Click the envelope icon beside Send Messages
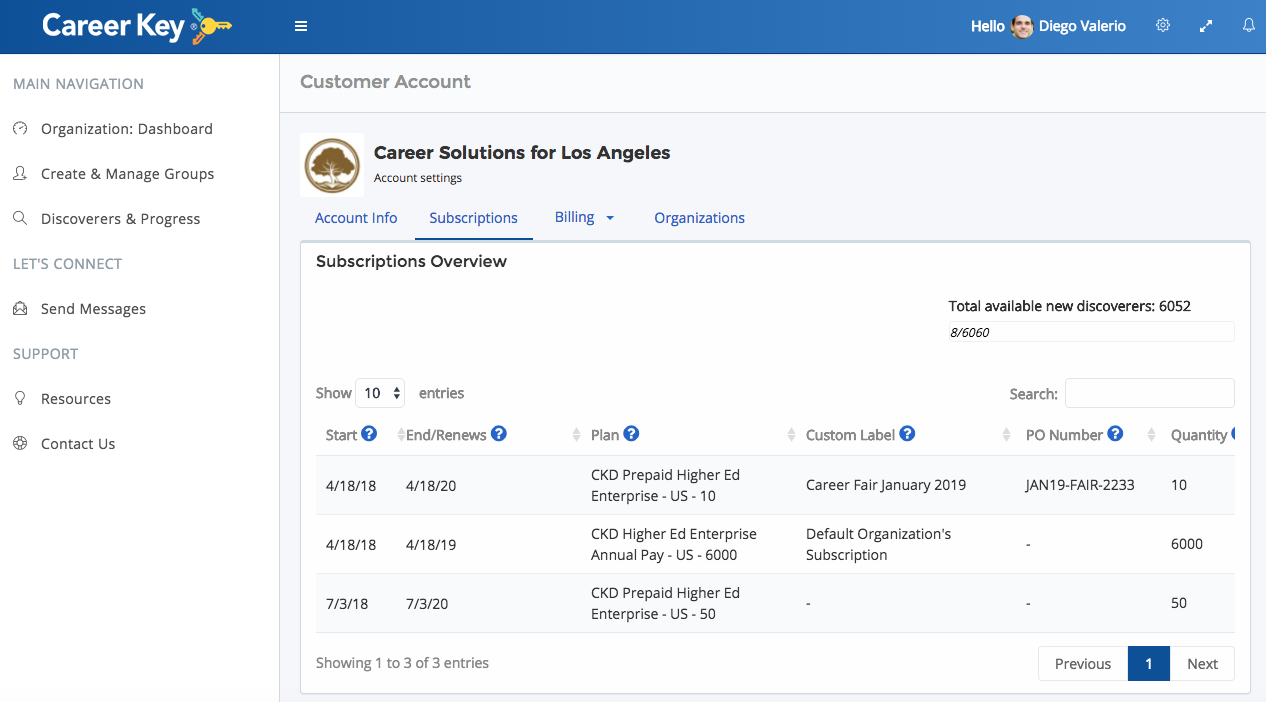The image size is (1266, 702). pyautogui.click(x=20, y=308)
